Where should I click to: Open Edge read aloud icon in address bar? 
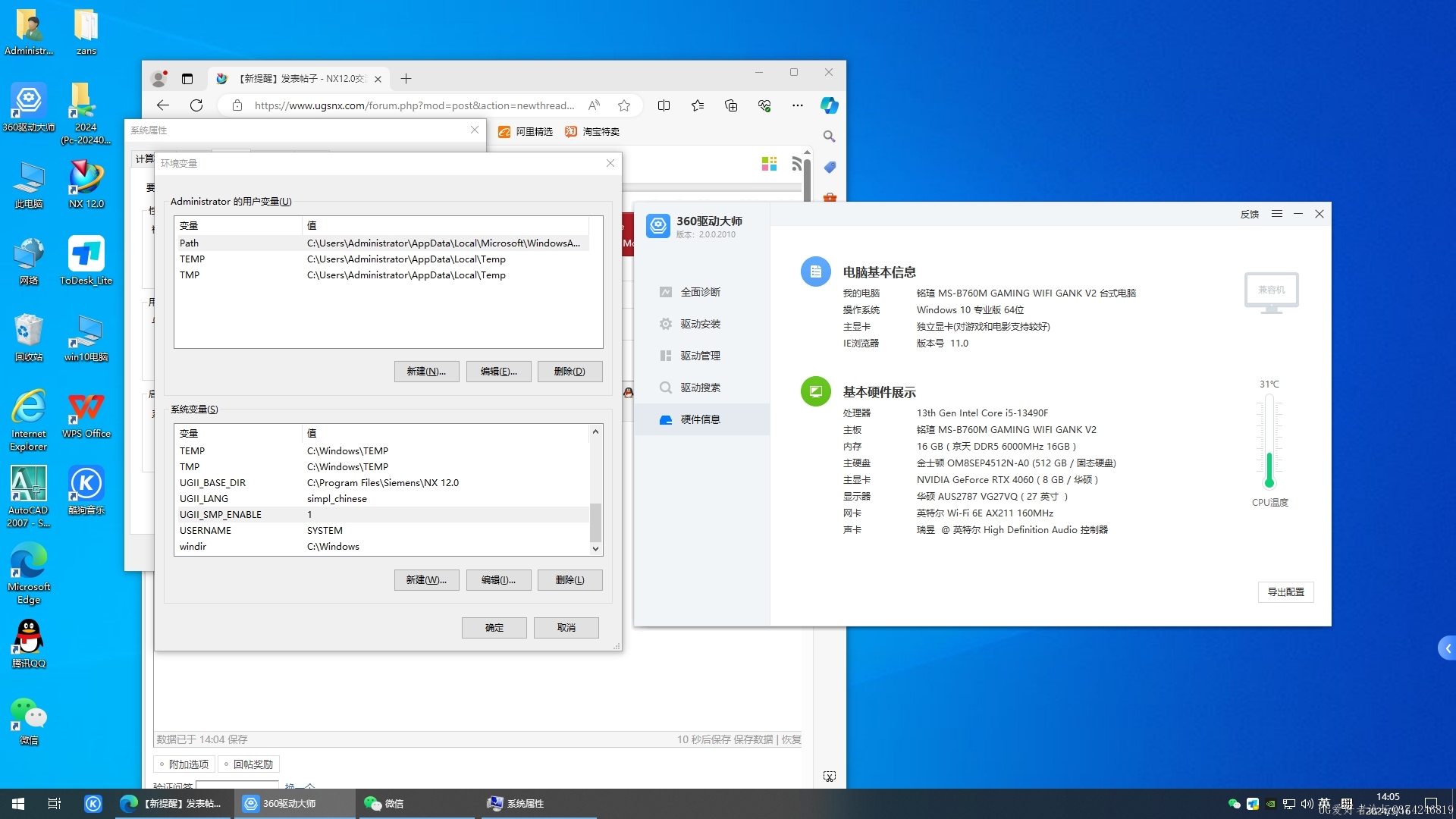point(595,105)
